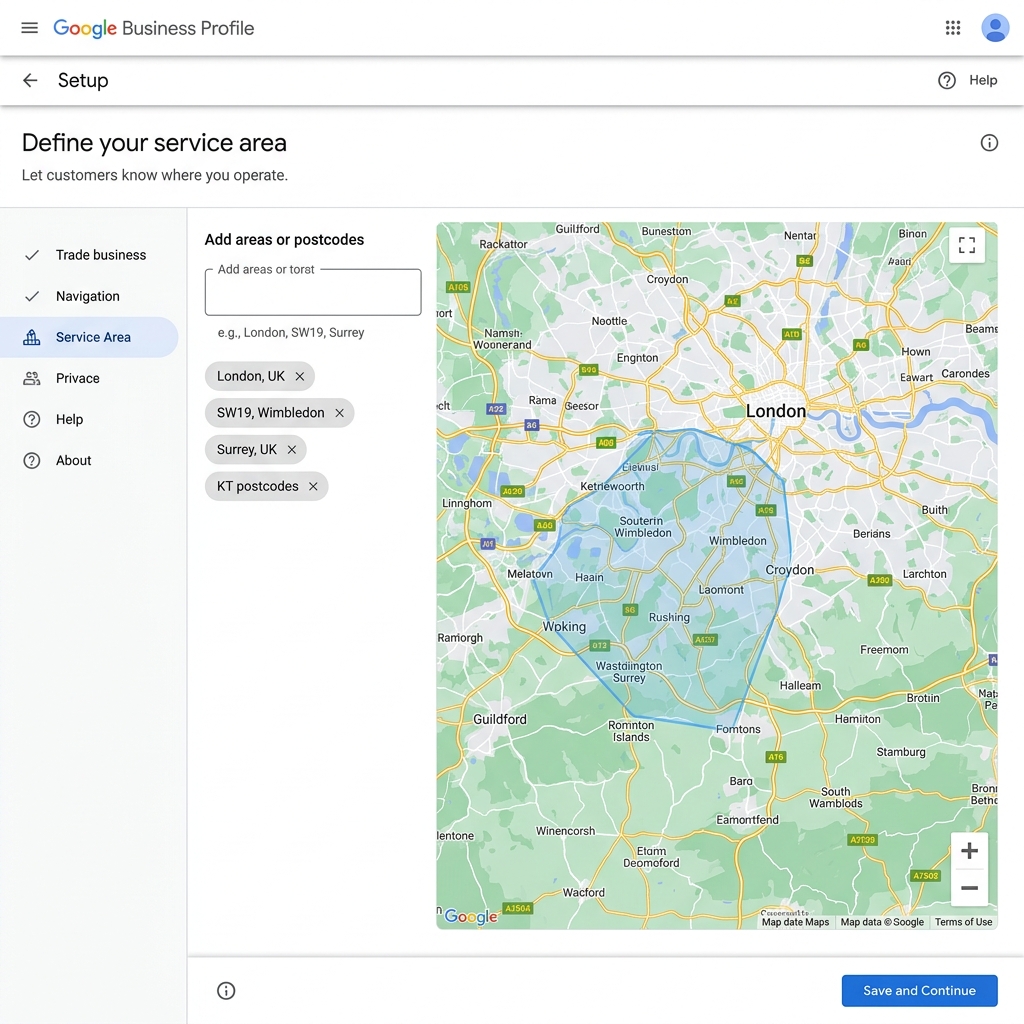This screenshot has width=1024, height=1024.
Task: Open the About sidebar item
Action: (x=89, y=460)
